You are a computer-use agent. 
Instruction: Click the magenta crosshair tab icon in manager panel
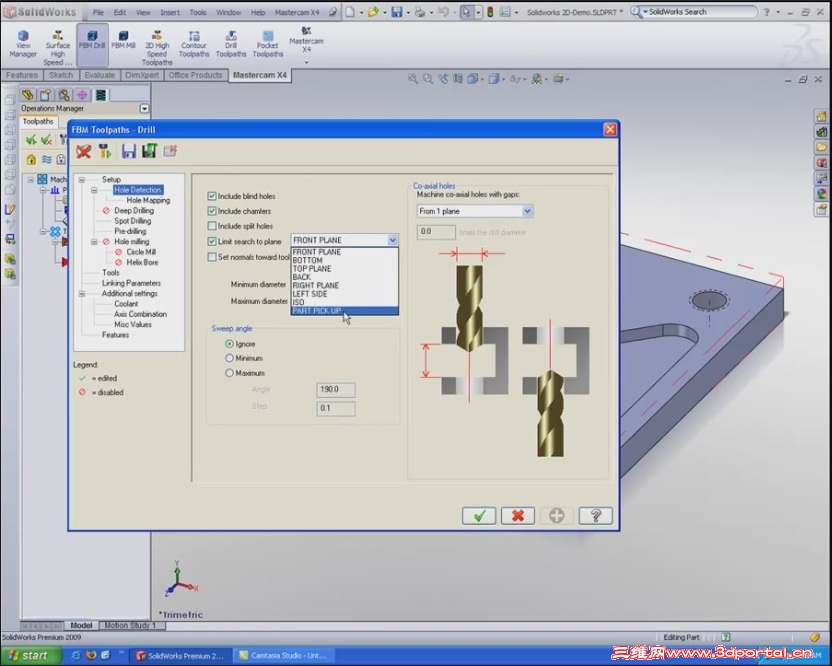click(82, 95)
